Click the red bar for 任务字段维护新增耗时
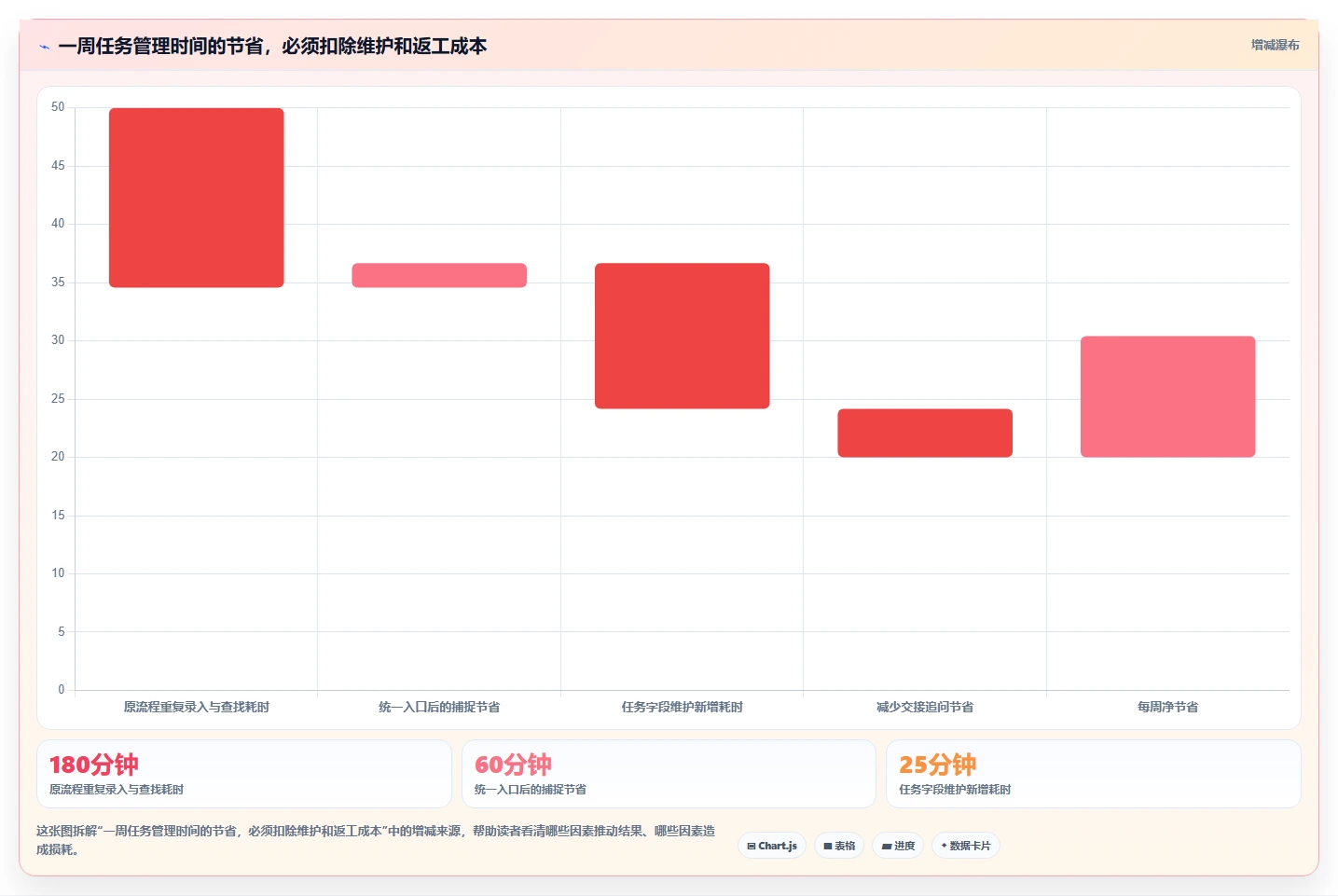 [x=683, y=336]
